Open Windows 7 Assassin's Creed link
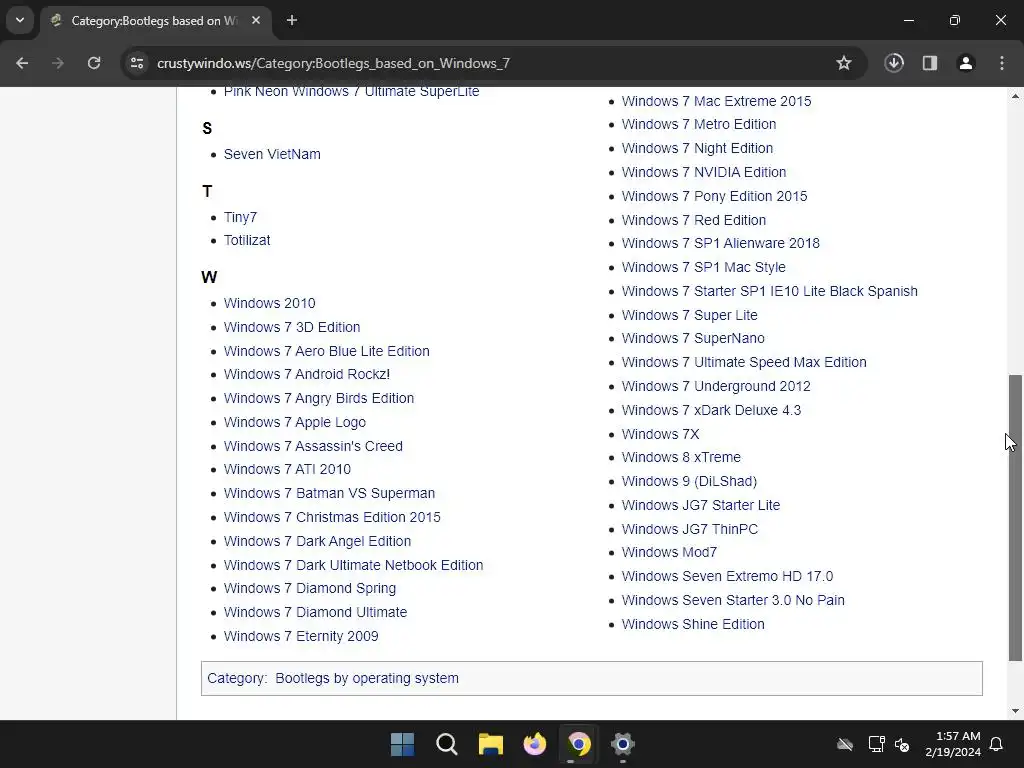1024x768 pixels. (313, 446)
